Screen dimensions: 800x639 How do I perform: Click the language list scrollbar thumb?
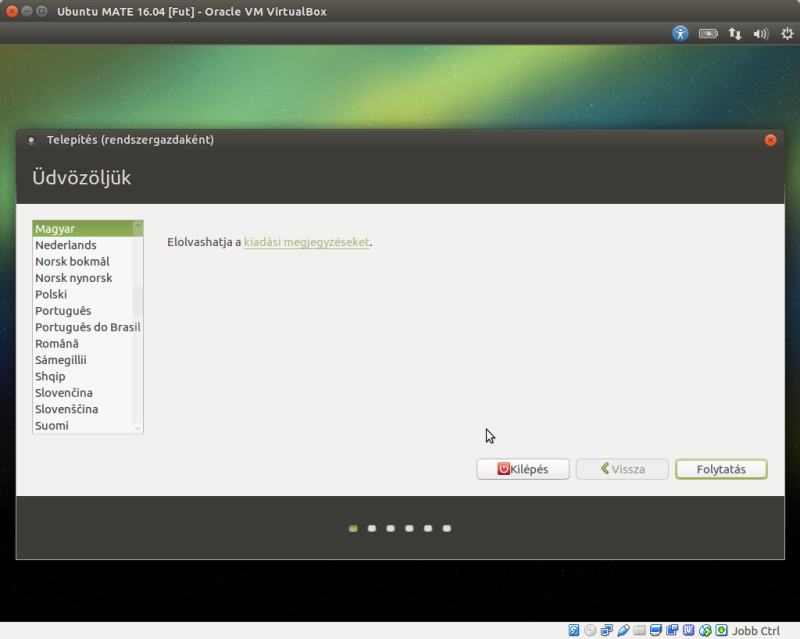point(138,302)
